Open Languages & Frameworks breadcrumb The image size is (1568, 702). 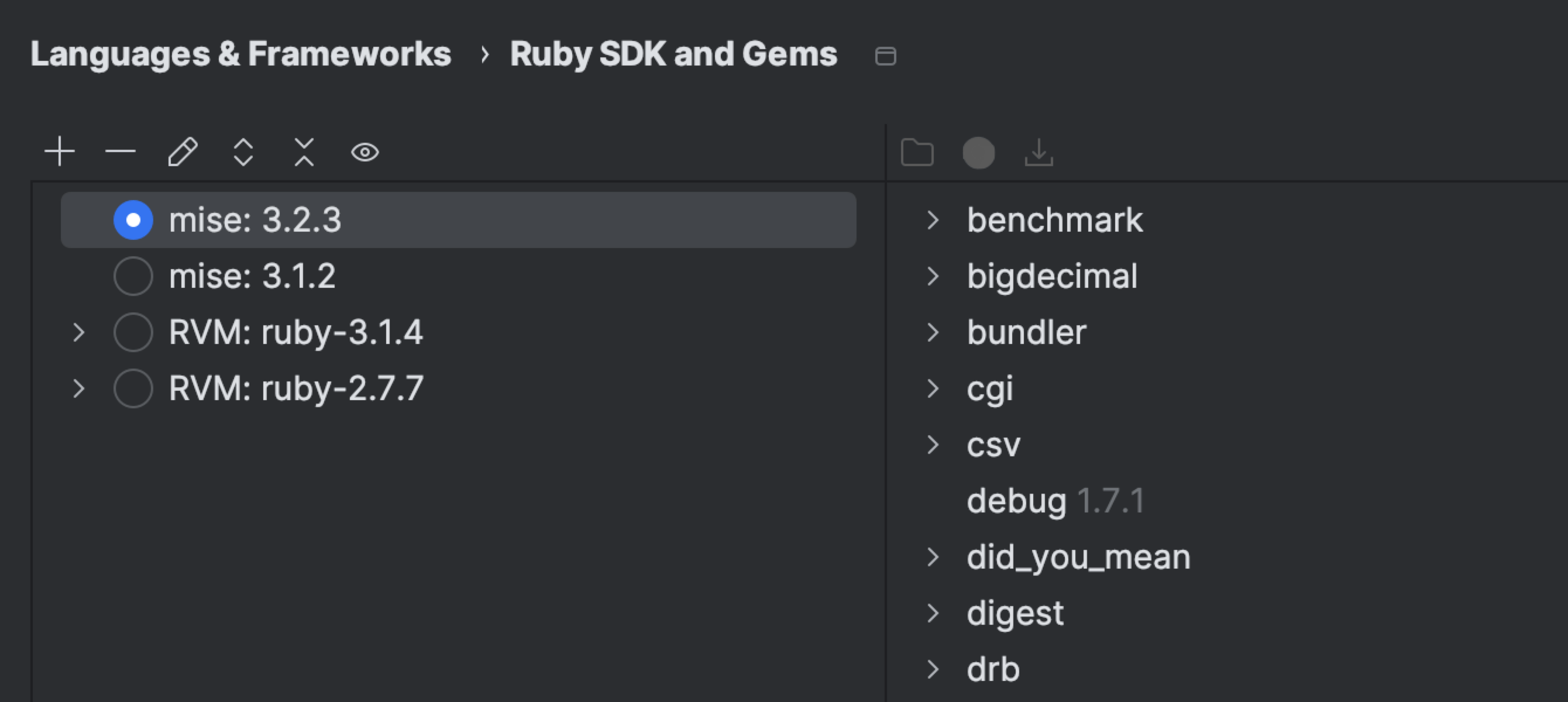[x=240, y=54]
